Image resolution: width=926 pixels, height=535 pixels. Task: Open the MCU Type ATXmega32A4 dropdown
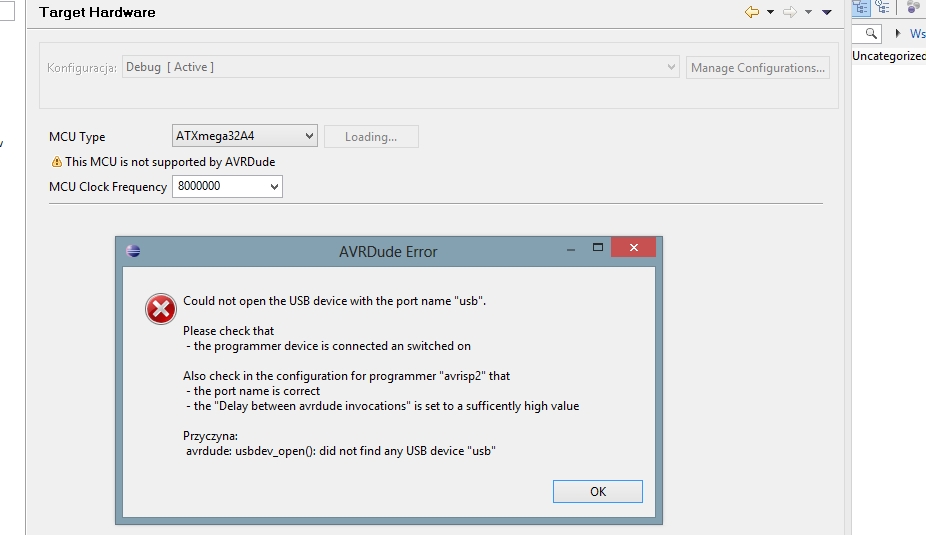tap(244, 136)
